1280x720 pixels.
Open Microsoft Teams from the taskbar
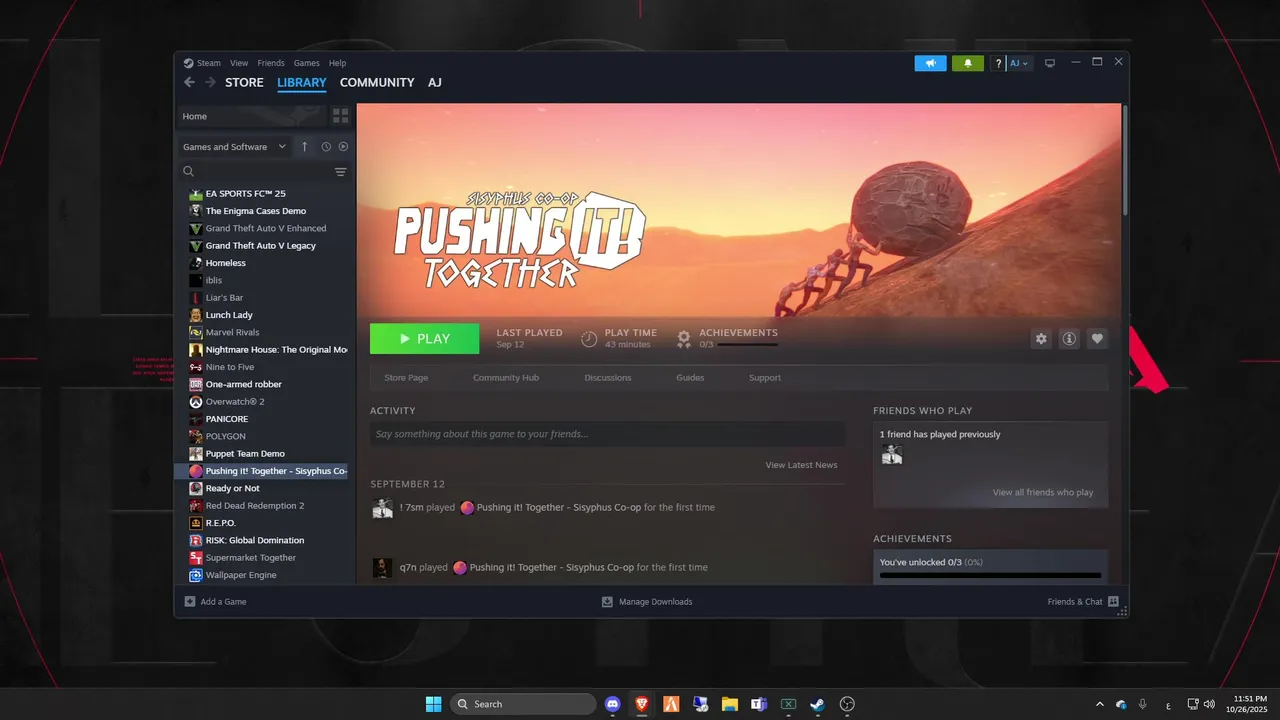pyautogui.click(x=758, y=704)
